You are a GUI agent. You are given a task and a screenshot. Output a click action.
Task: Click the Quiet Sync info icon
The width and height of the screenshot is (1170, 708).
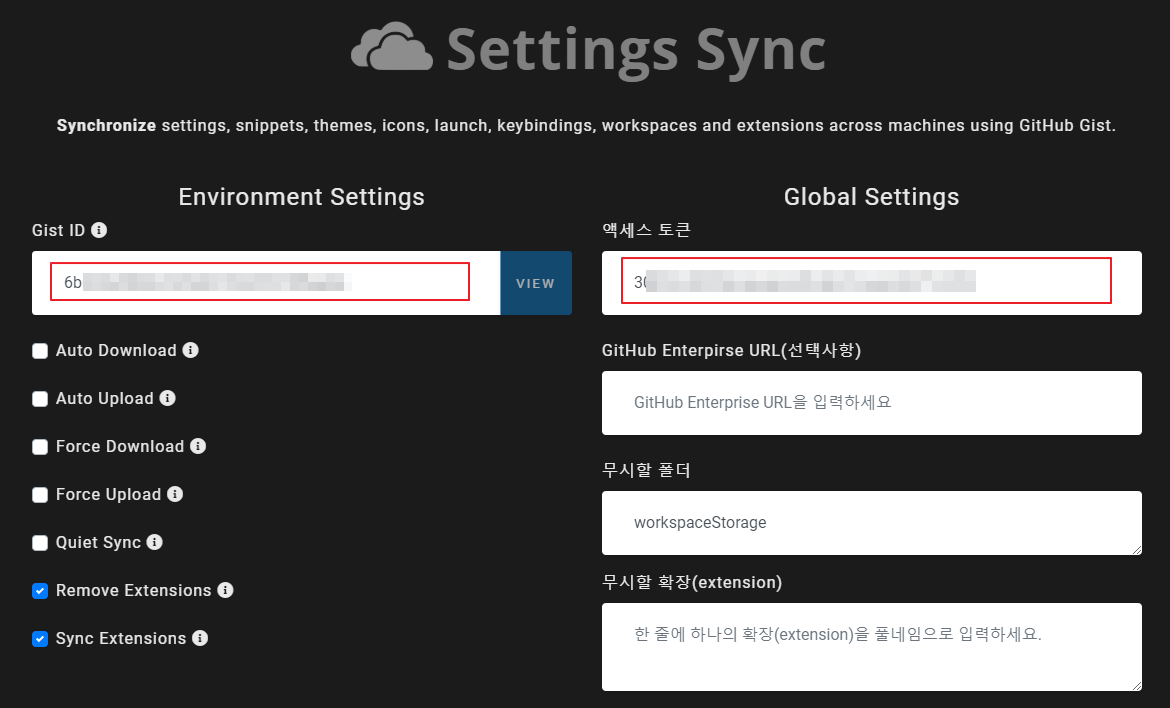coord(154,542)
